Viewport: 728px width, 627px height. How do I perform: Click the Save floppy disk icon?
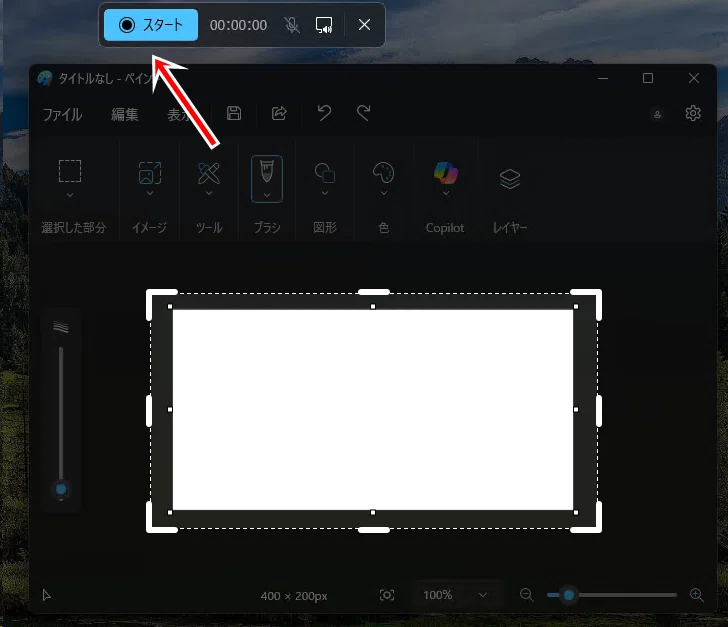tap(234, 113)
